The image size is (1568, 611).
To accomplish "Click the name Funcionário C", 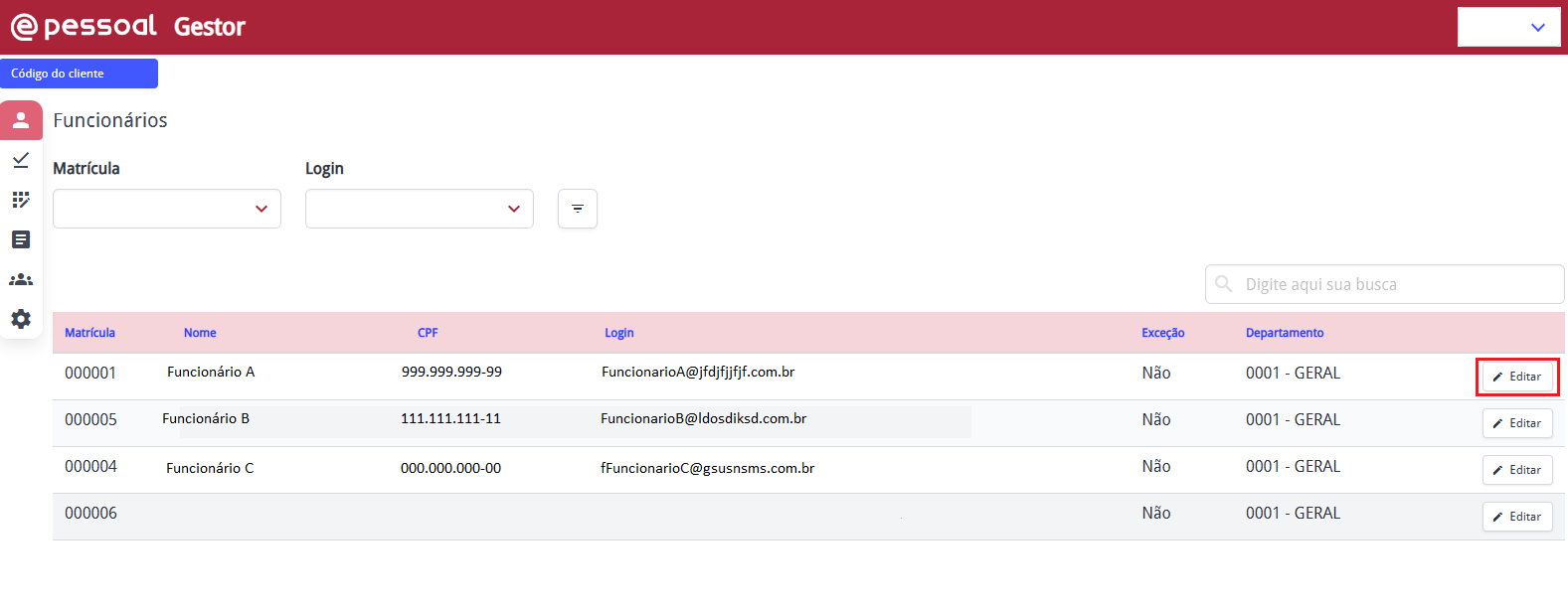I will (210, 468).
